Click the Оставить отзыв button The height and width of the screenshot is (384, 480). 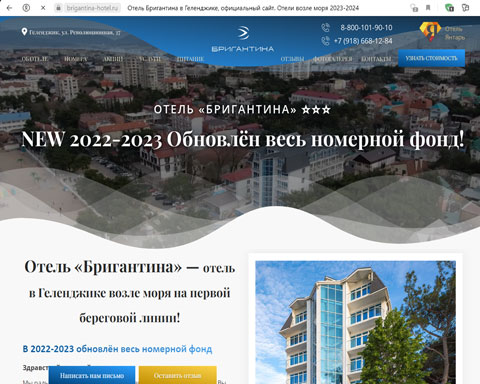tap(178, 375)
